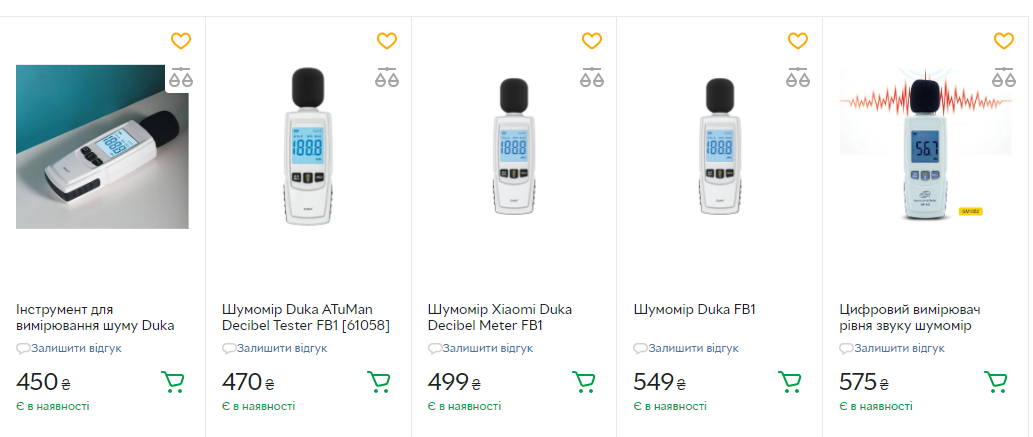Image resolution: width=1033 pixels, height=437 pixels.
Task: Add Шумомір Duka FB1 to wishlist
Action: point(798,41)
